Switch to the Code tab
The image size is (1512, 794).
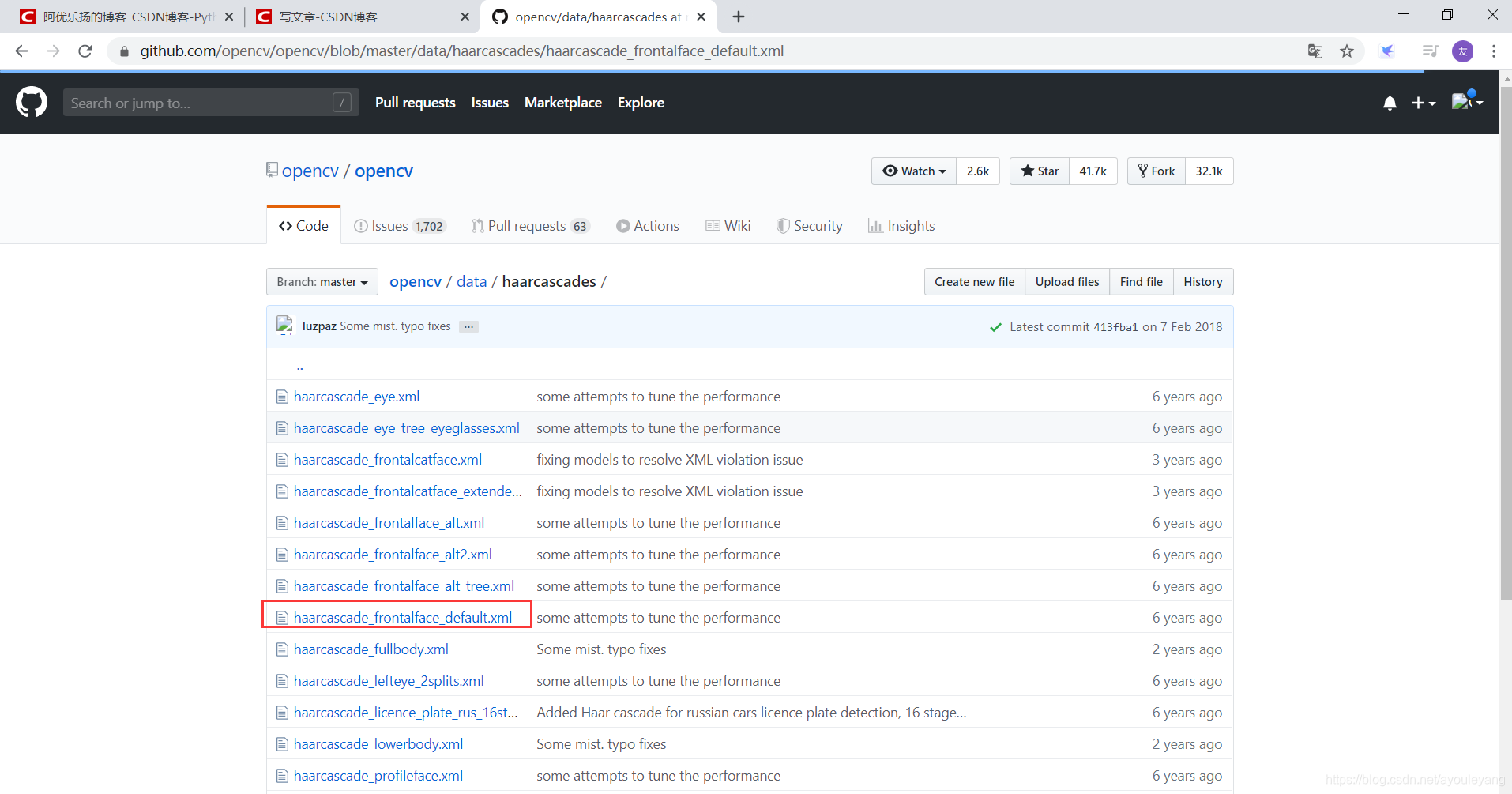[304, 226]
